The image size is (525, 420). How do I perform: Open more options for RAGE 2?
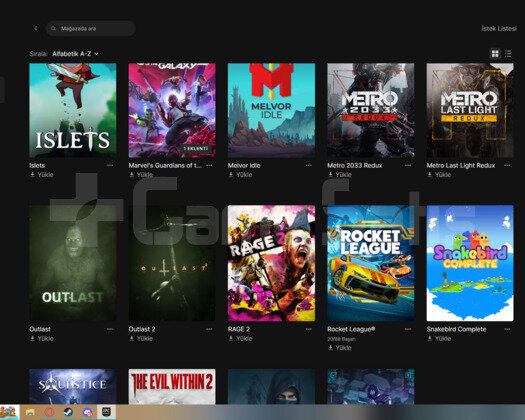[309, 329]
